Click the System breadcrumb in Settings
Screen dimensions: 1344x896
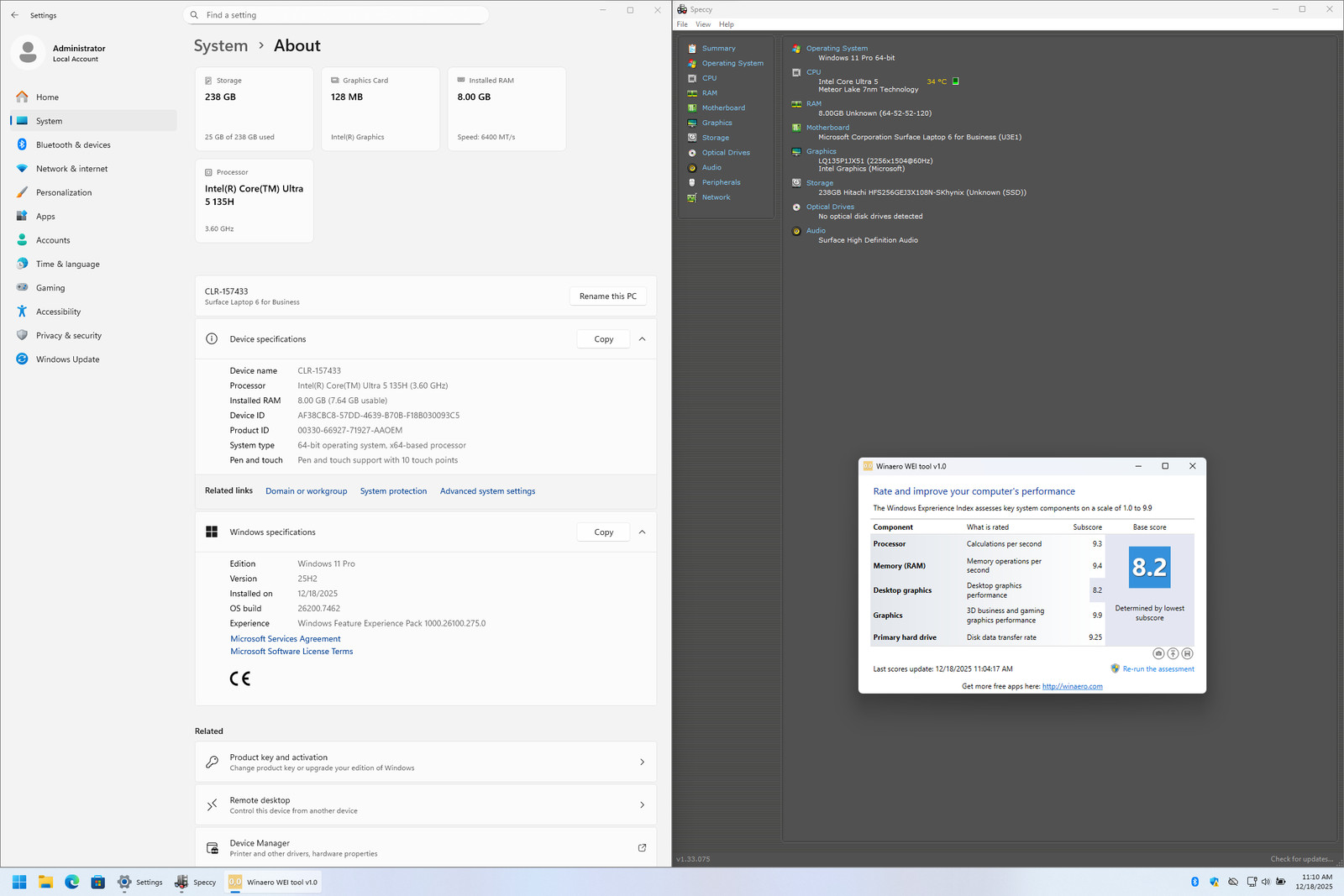point(221,46)
